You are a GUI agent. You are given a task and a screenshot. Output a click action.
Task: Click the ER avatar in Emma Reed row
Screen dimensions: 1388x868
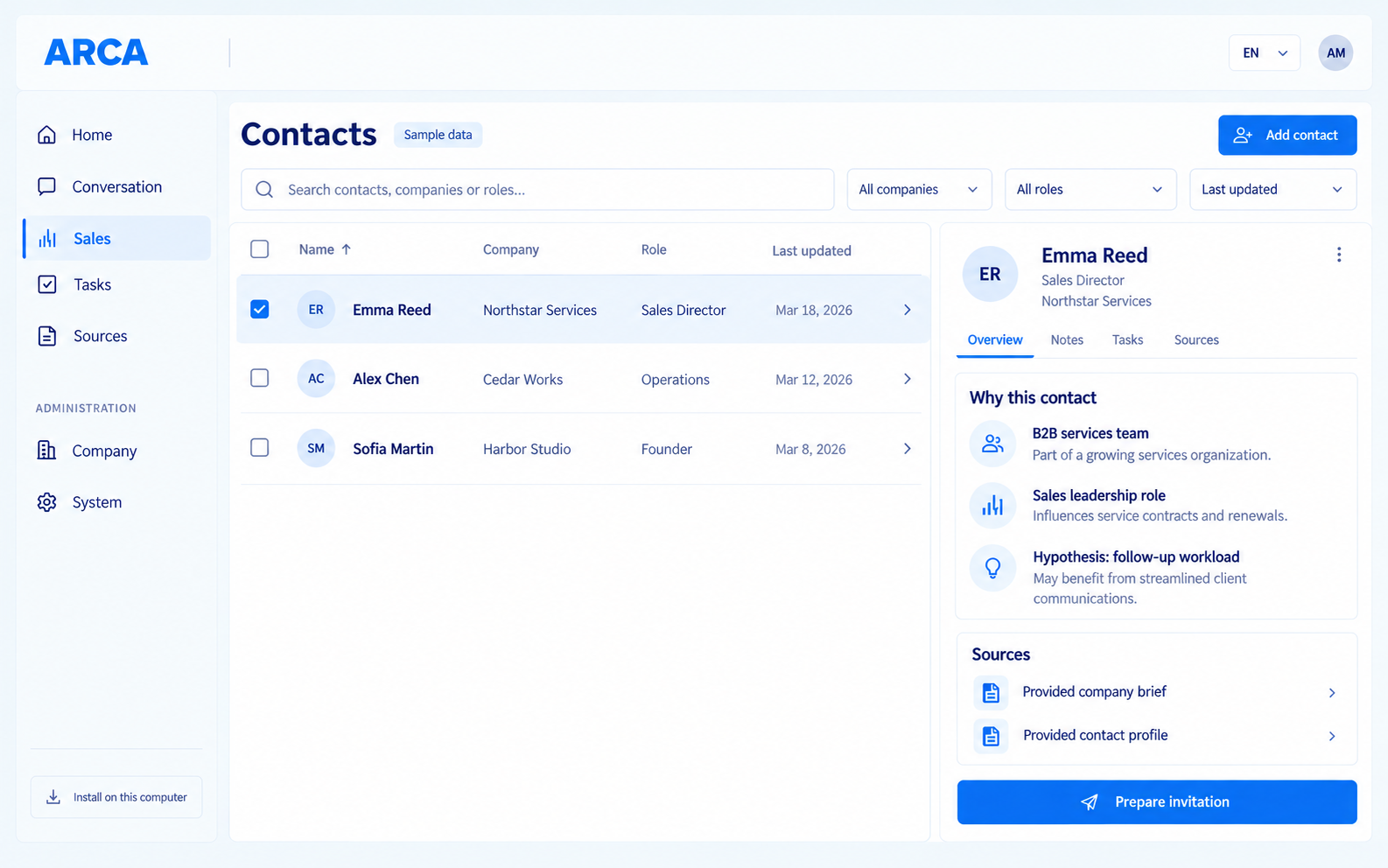pos(316,310)
